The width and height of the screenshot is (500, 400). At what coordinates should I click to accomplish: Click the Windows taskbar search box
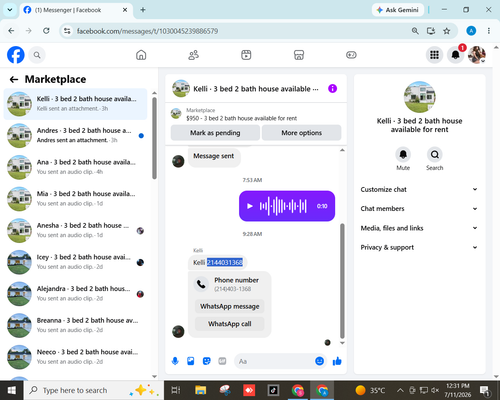[93, 390]
